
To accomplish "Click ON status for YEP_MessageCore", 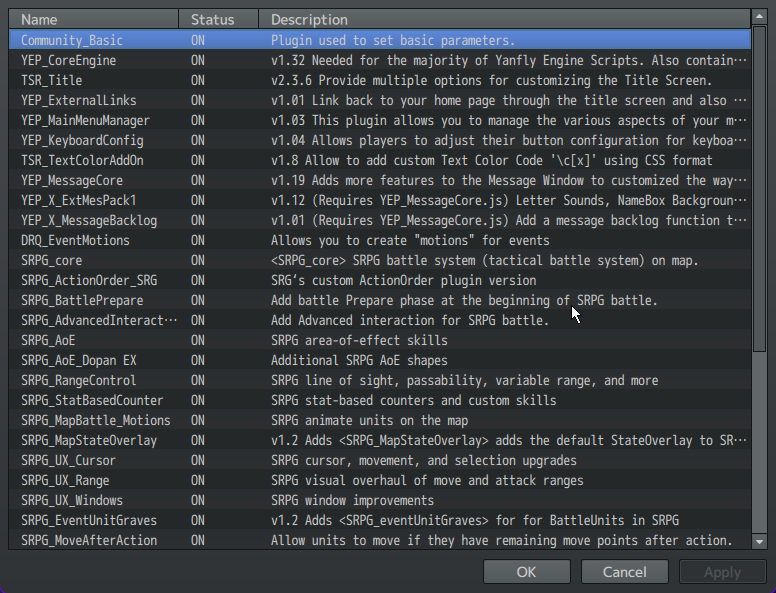I will click(198, 180).
